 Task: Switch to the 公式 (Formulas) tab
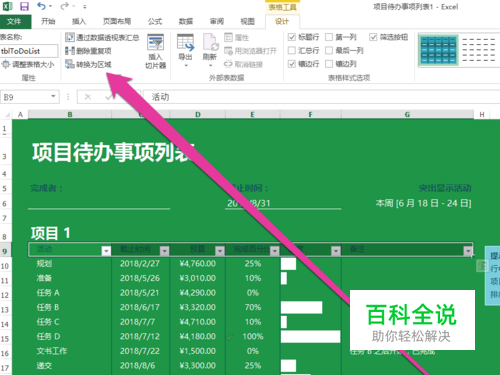coord(155,22)
